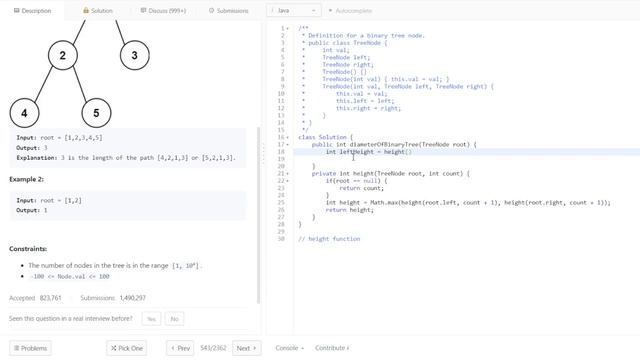Image resolution: width=640 pixels, height=360 pixels.
Task: Collapse the class Solution fold at line 16
Action: pos(287,138)
